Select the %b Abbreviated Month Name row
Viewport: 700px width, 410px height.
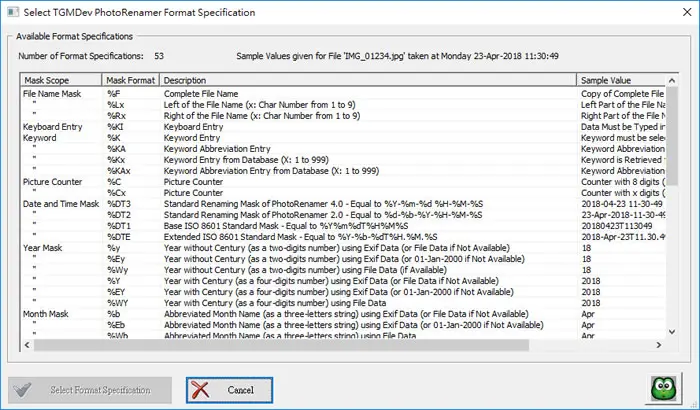(343, 314)
